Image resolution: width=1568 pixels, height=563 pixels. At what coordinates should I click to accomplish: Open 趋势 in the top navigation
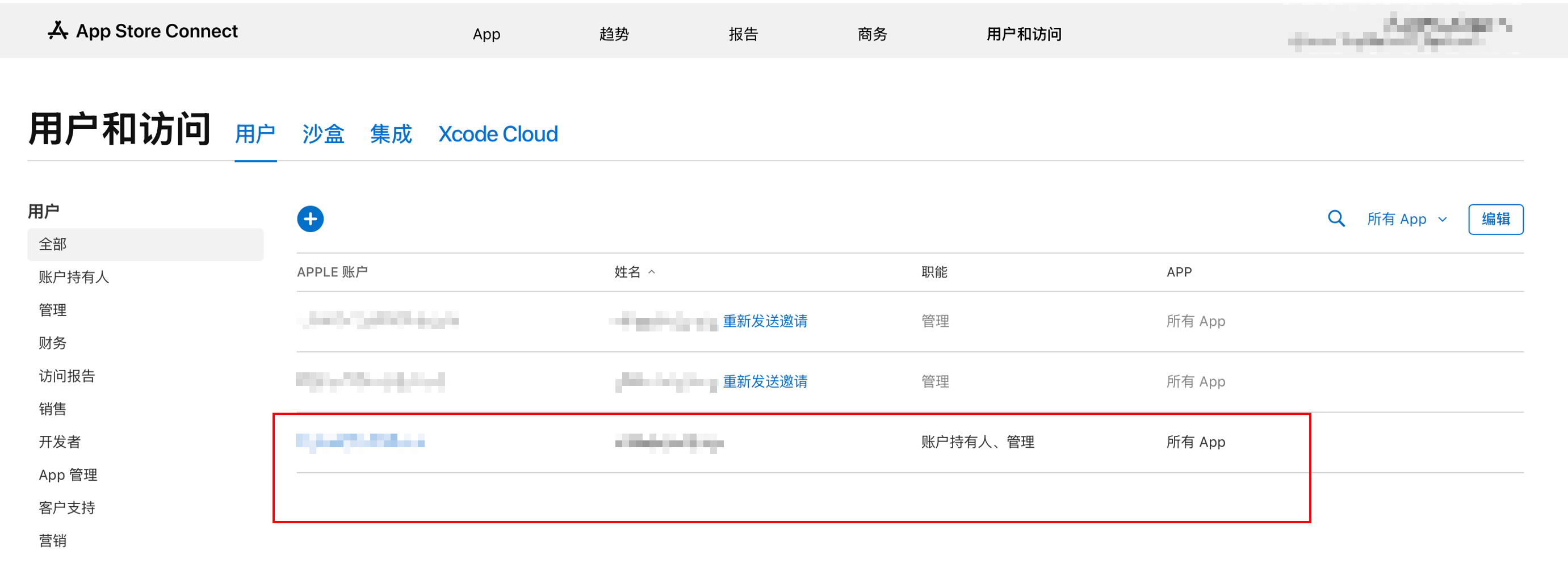[x=614, y=34]
